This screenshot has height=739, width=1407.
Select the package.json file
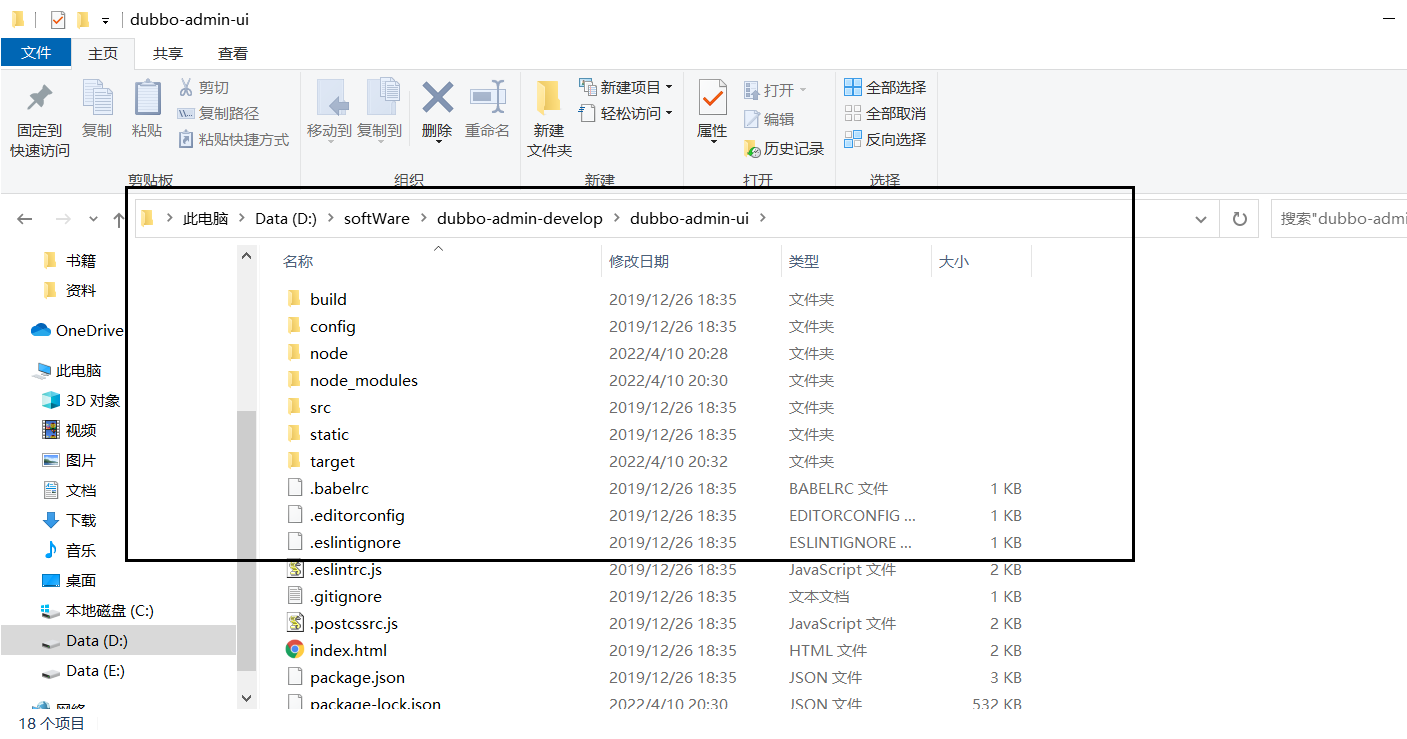coord(357,677)
